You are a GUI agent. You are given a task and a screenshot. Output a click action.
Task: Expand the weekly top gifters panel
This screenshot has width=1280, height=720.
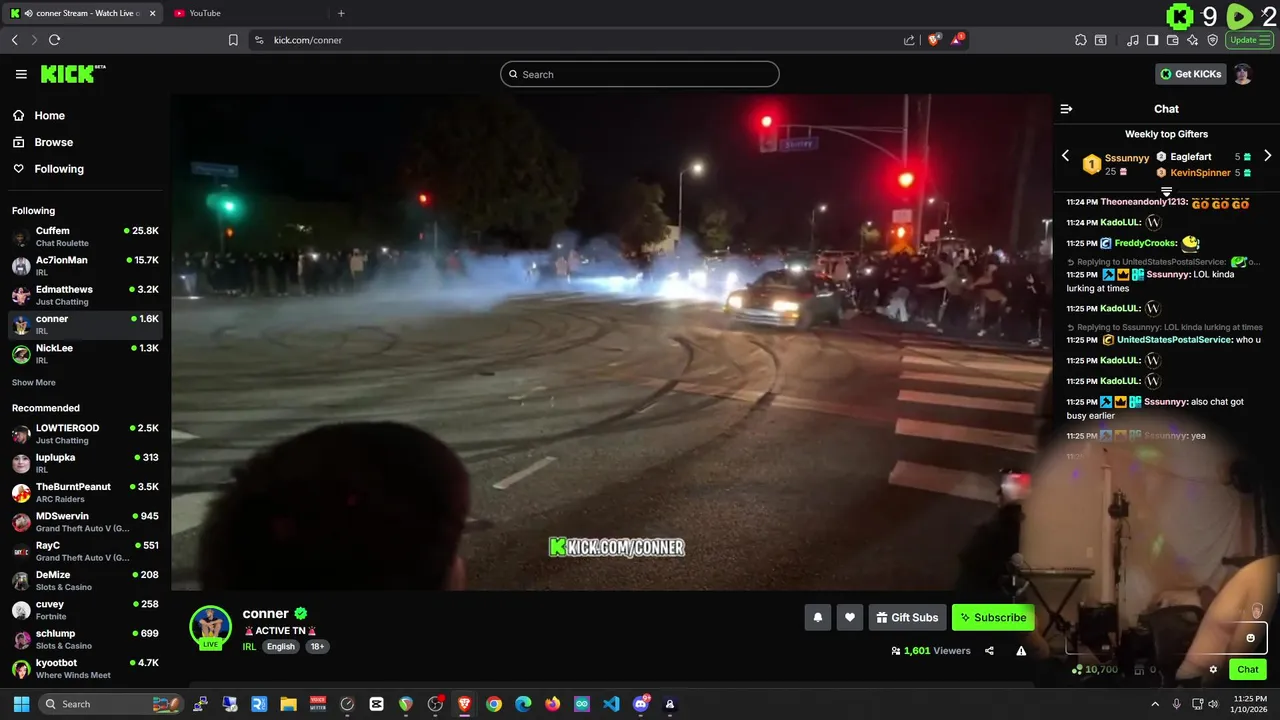coord(1166,191)
